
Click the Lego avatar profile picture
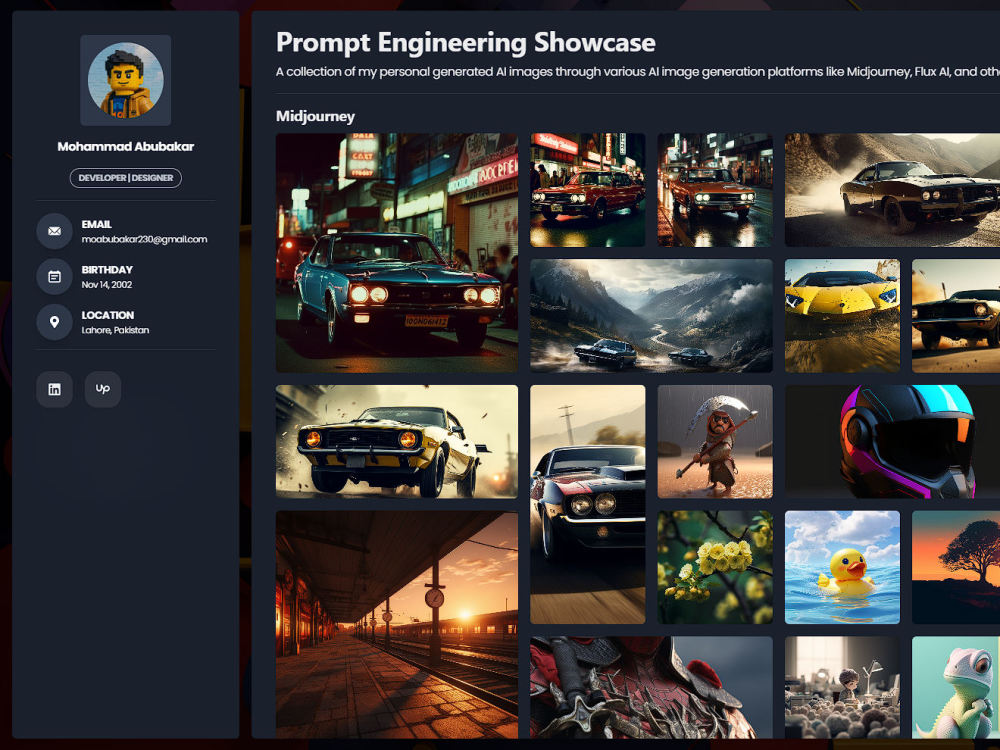[126, 80]
